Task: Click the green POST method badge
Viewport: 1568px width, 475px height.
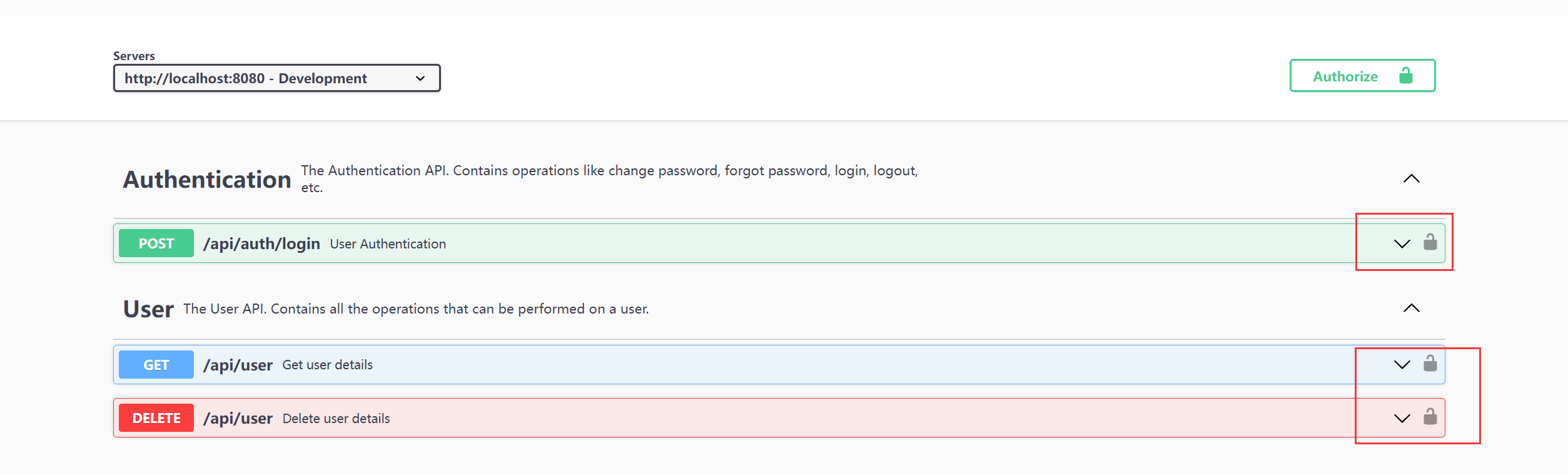Action: click(x=156, y=243)
